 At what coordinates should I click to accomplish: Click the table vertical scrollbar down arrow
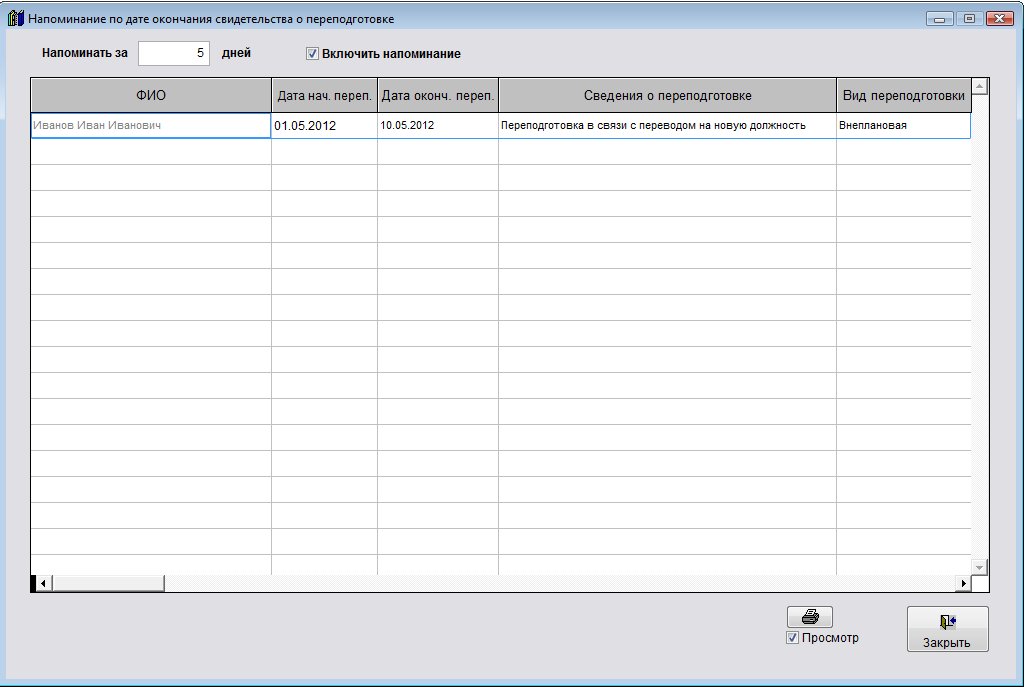(979, 567)
